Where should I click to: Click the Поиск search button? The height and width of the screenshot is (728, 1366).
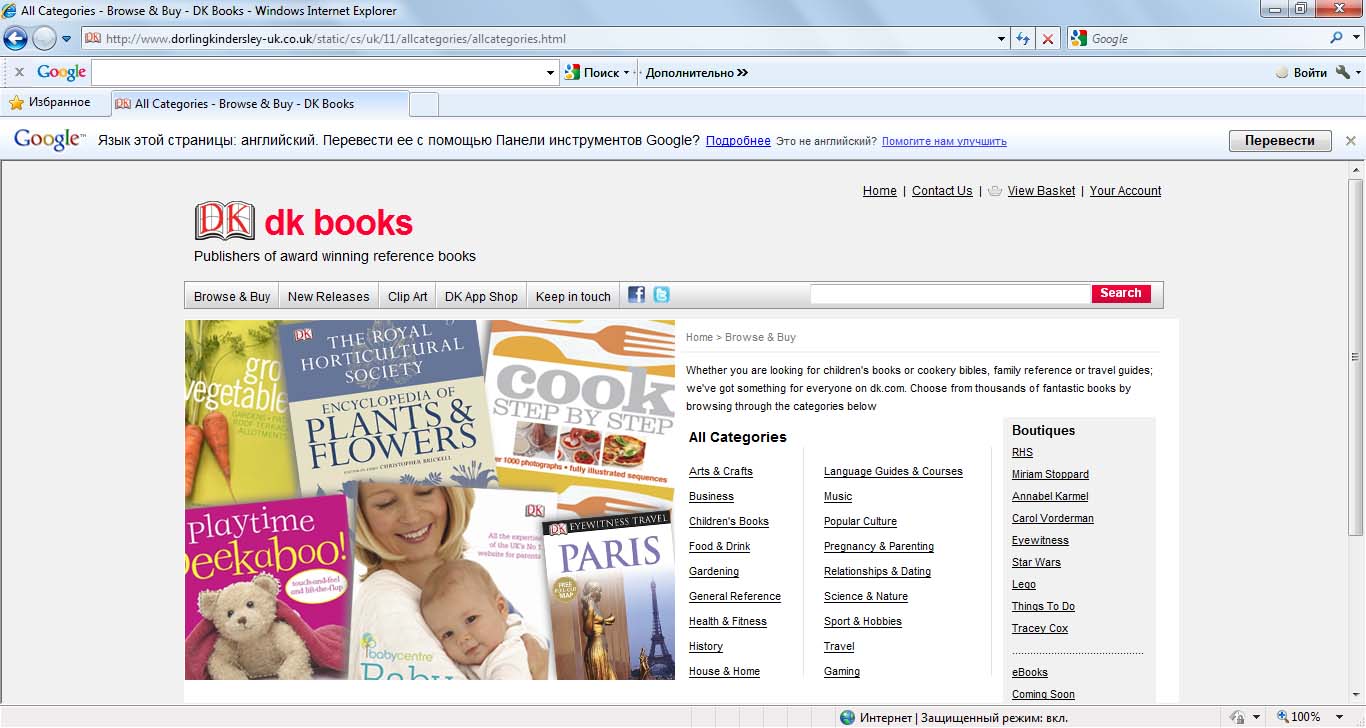coord(592,72)
